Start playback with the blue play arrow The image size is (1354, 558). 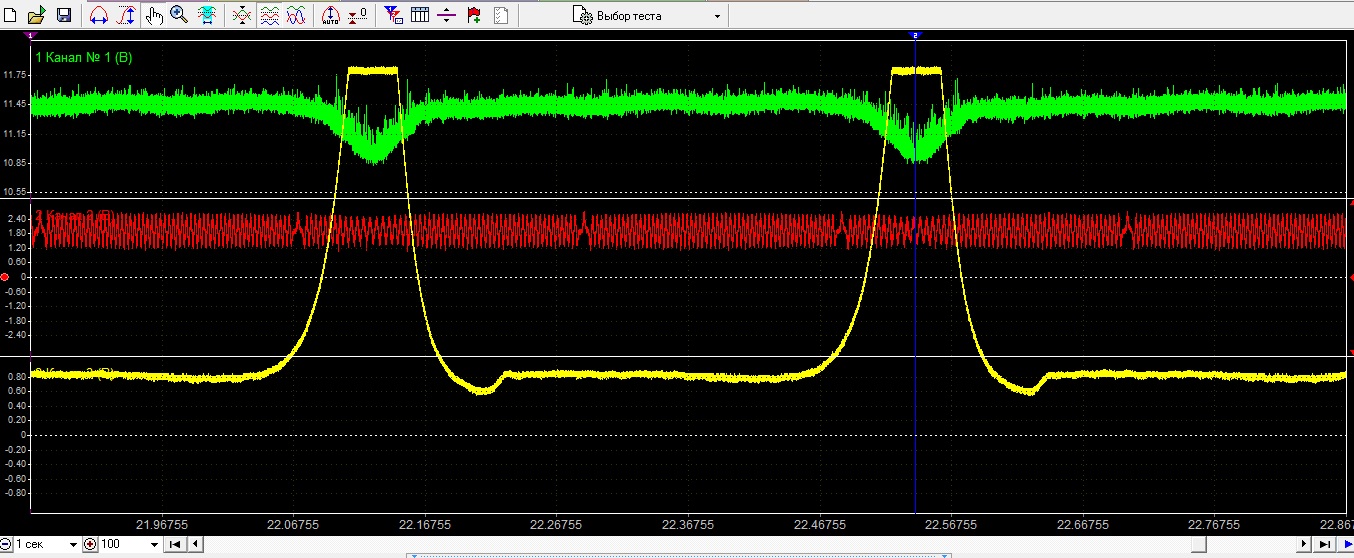(x=1346, y=544)
